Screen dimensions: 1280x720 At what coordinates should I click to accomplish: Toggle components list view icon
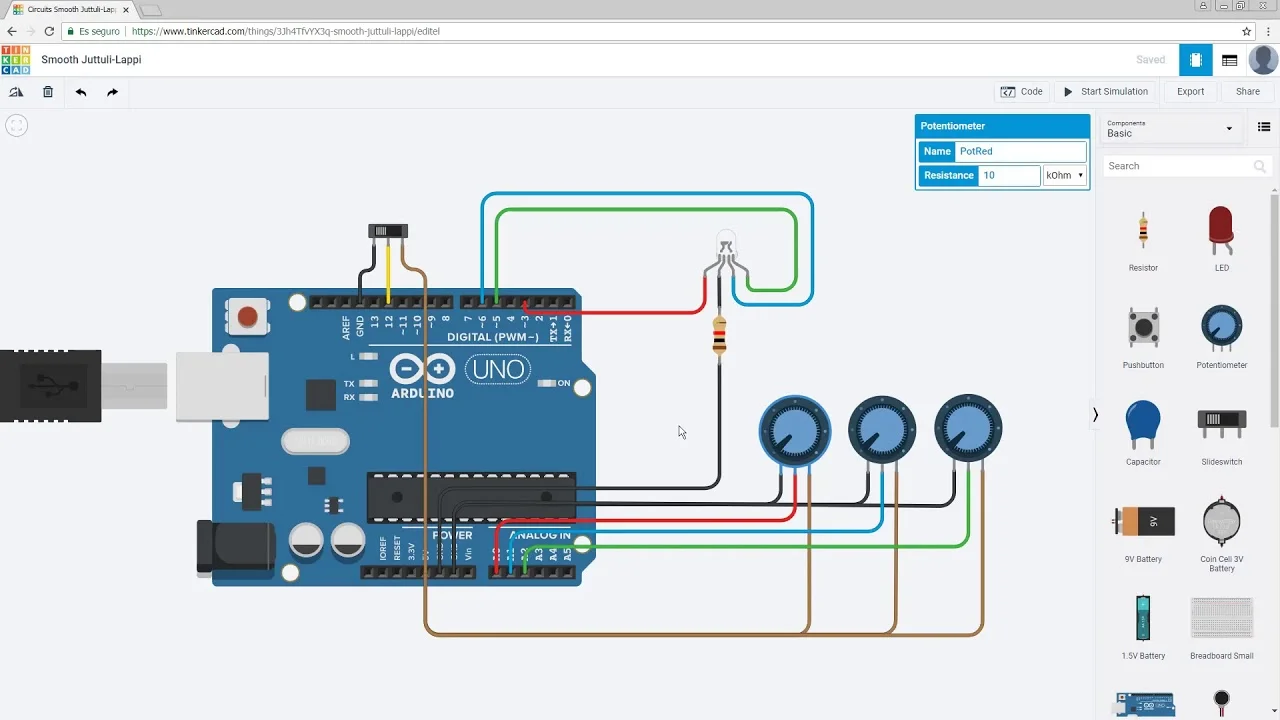coord(1263,128)
